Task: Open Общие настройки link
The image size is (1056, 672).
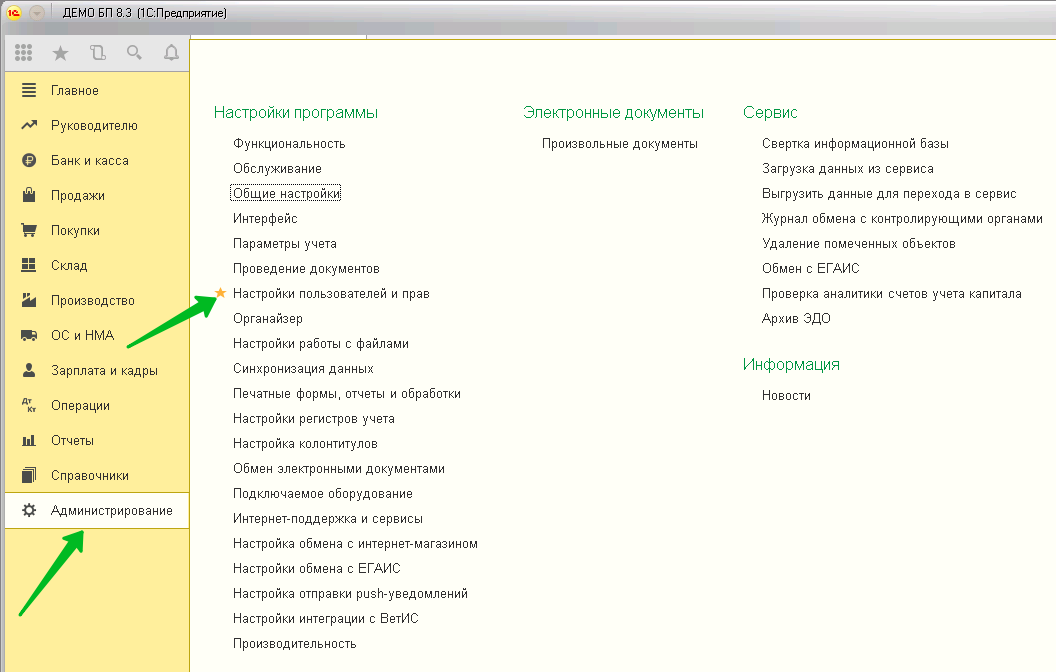Action: click(x=286, y=194)
